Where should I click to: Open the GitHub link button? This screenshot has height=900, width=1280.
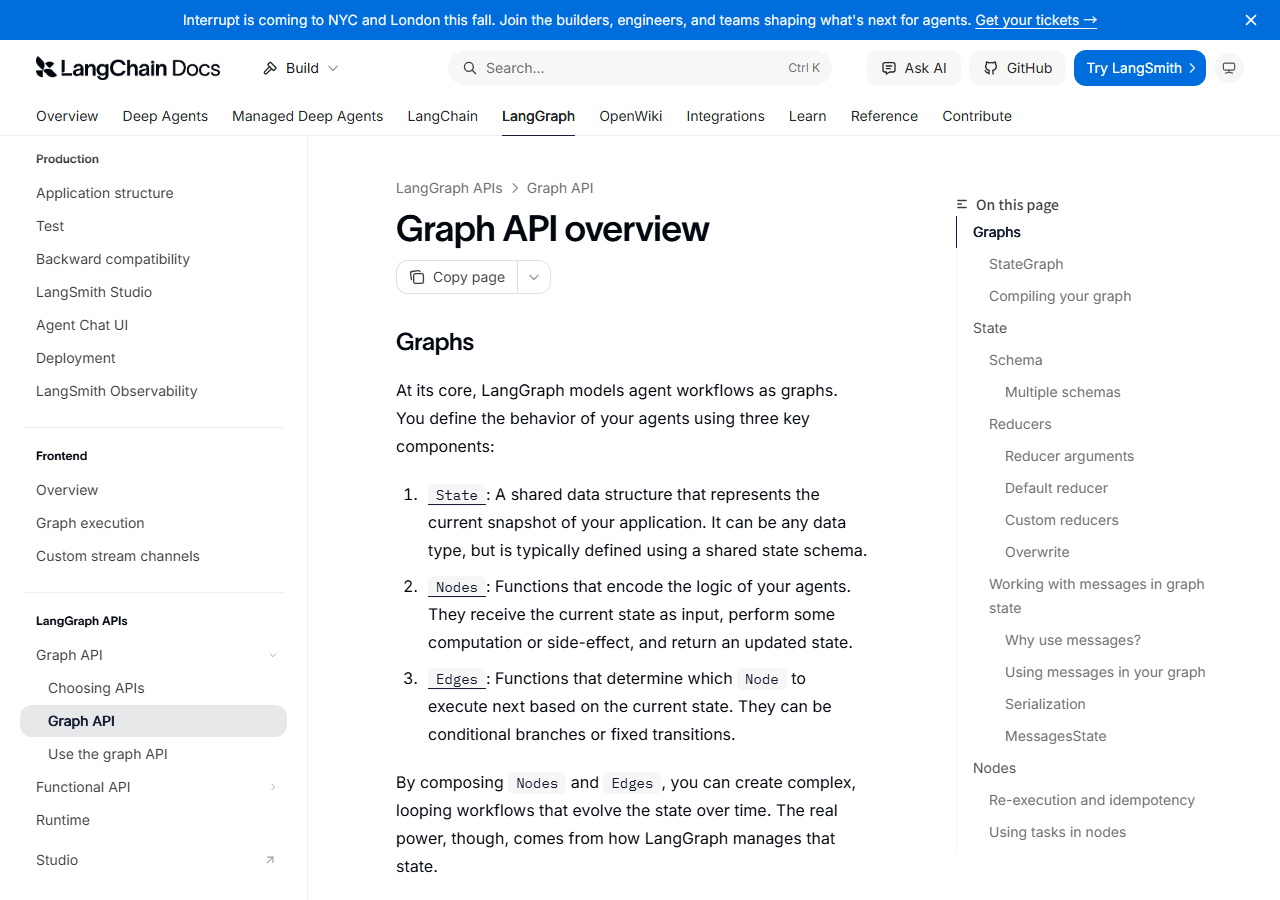[1018, 68]
